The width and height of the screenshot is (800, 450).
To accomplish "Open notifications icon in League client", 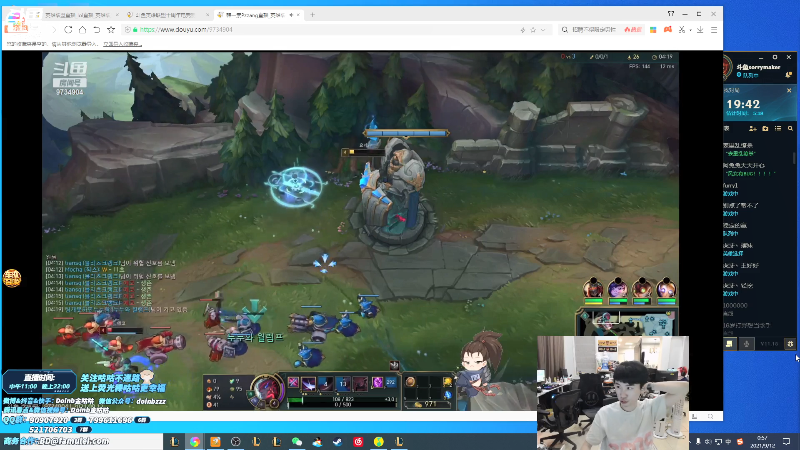I will coord(788,75).
